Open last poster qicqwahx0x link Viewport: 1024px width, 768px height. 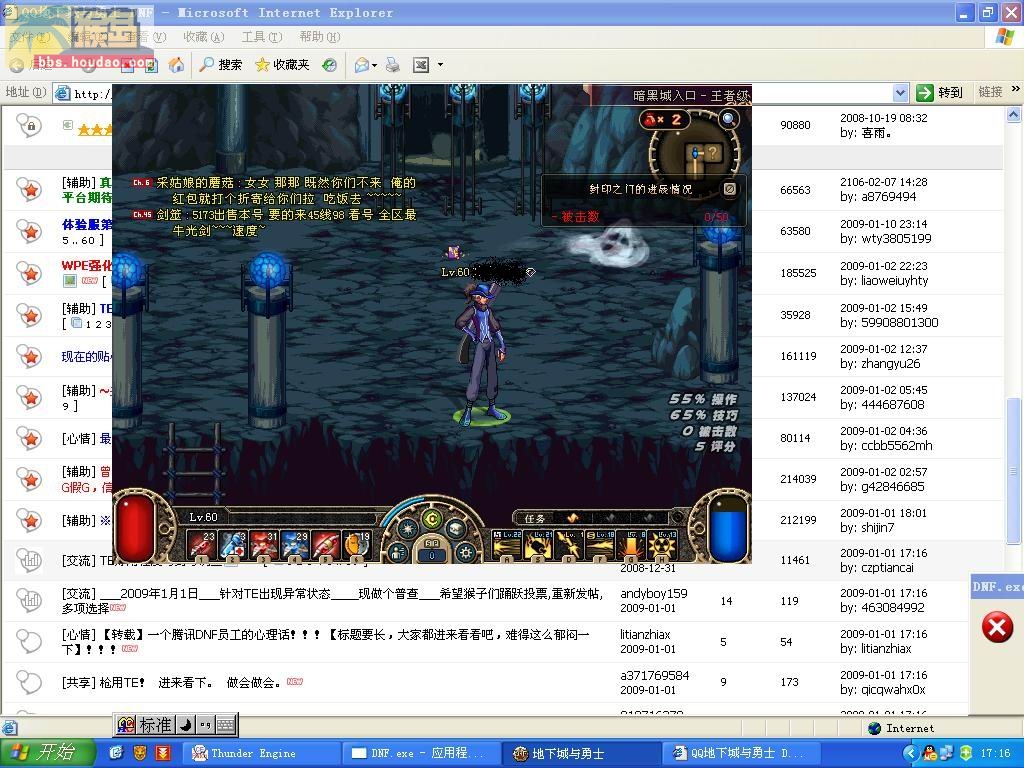tap(891, 690)
